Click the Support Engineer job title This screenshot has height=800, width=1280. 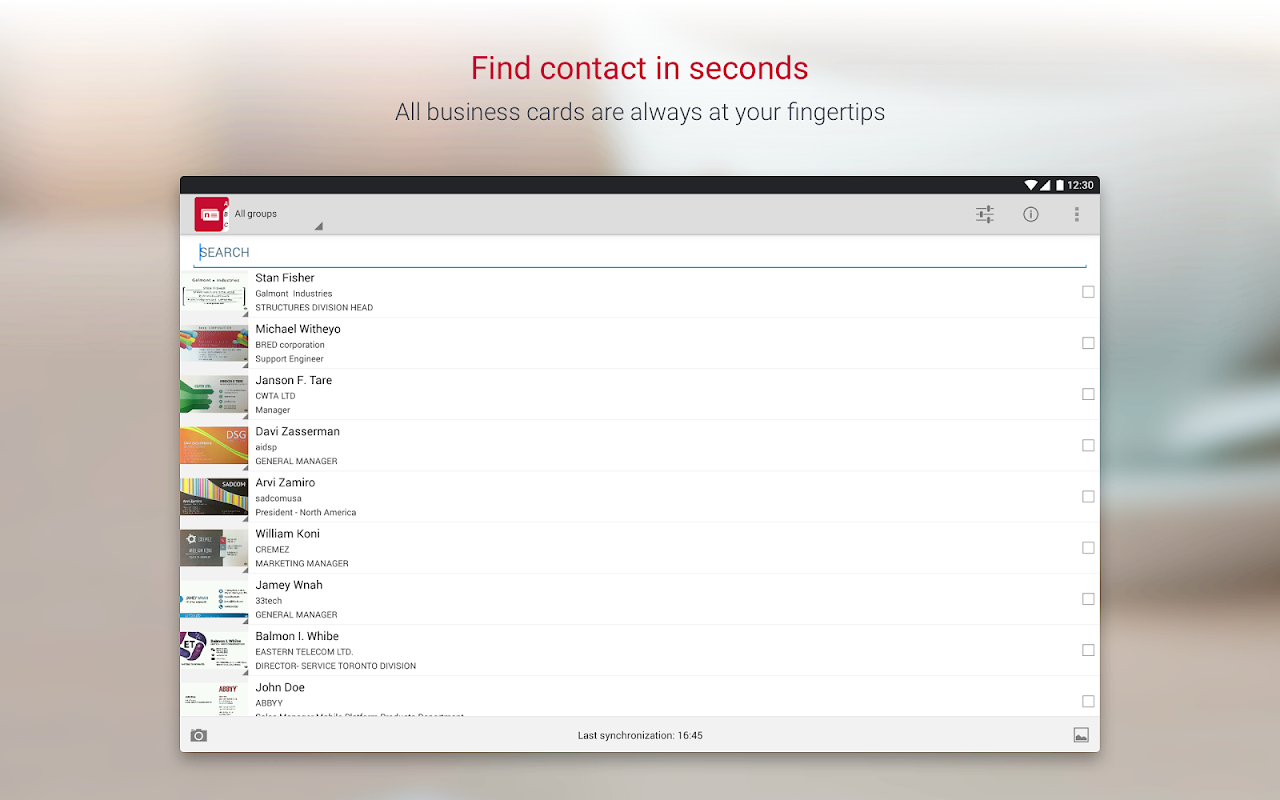[290, 359]
